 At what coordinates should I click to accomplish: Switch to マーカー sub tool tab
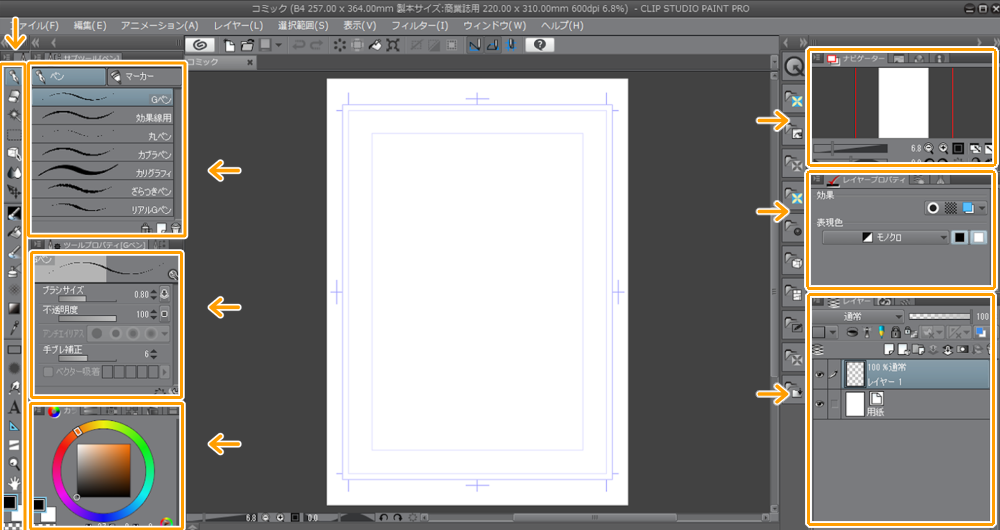tap(144, 77)
